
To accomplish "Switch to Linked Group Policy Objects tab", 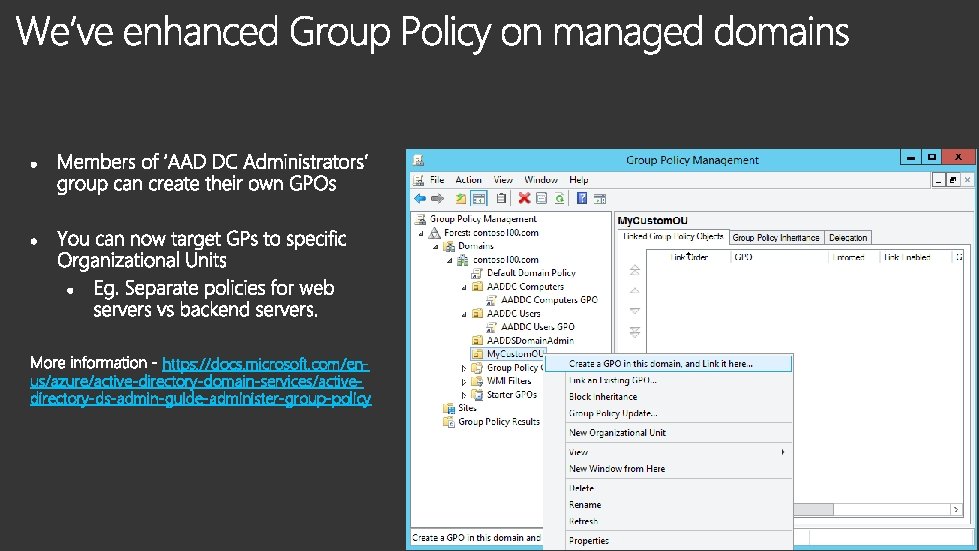I will coord(672,236).
